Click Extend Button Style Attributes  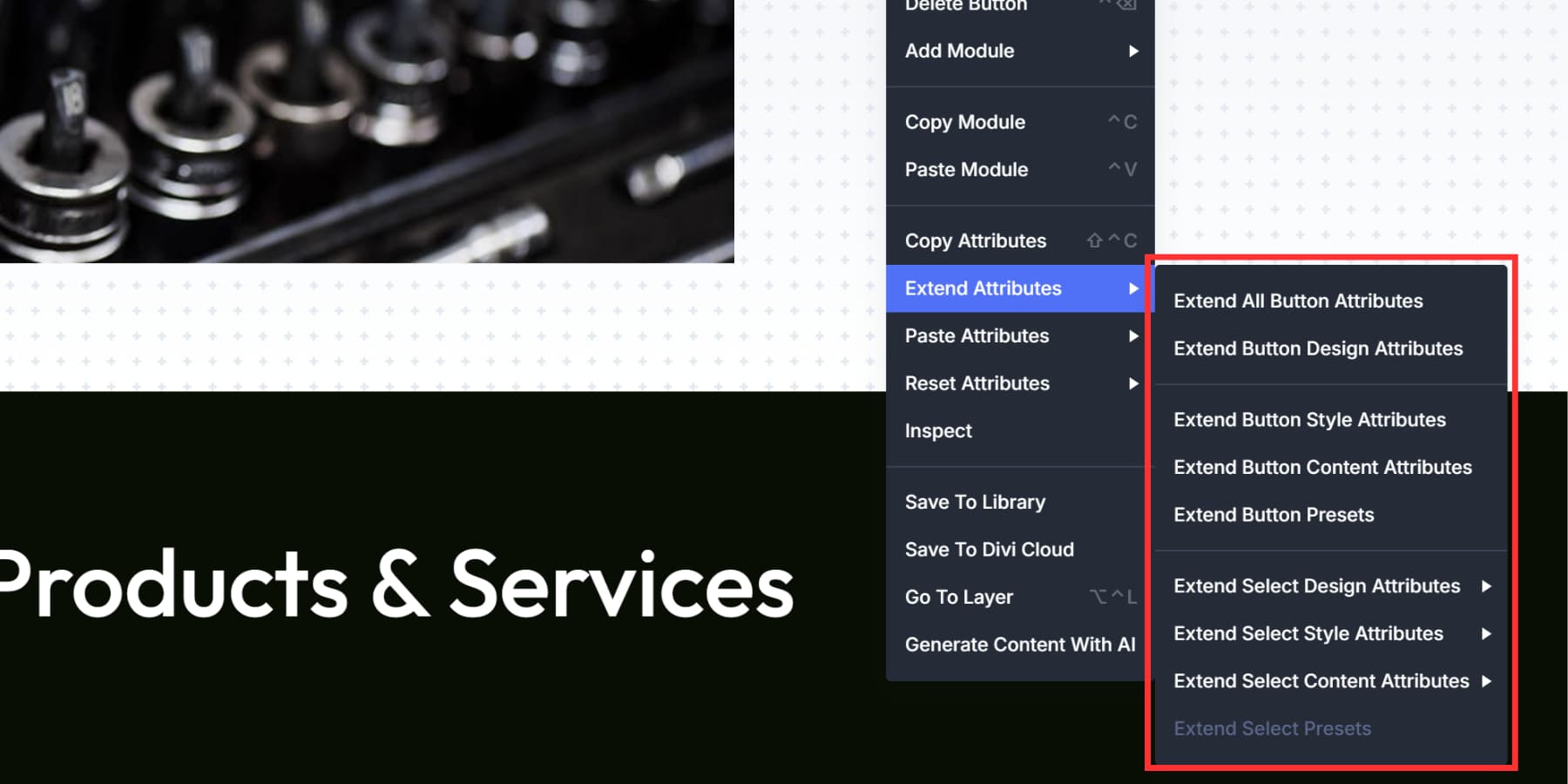1309,420
